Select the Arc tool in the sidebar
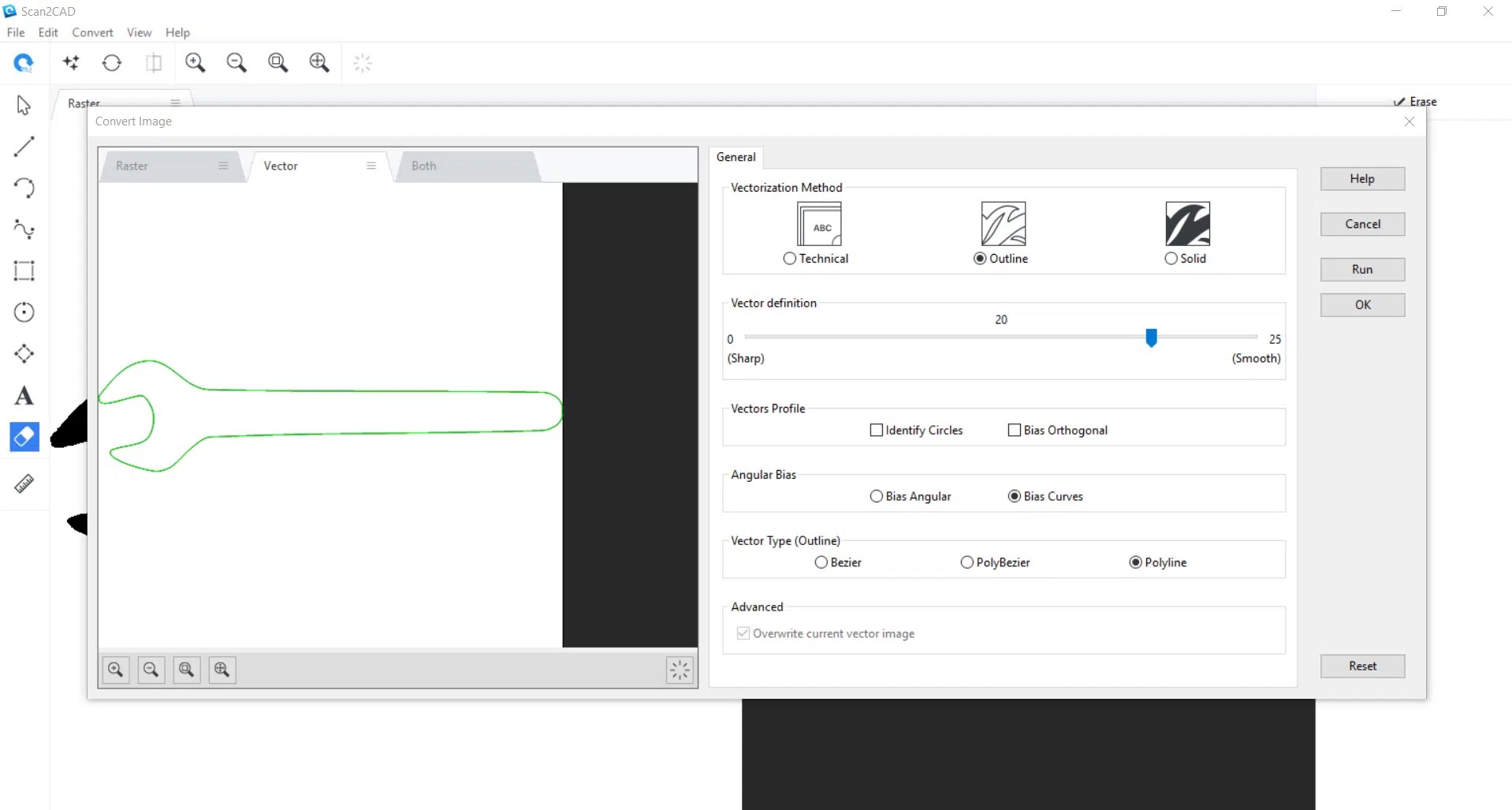Screen dimensions: 1512x810 tap(24, 188)
